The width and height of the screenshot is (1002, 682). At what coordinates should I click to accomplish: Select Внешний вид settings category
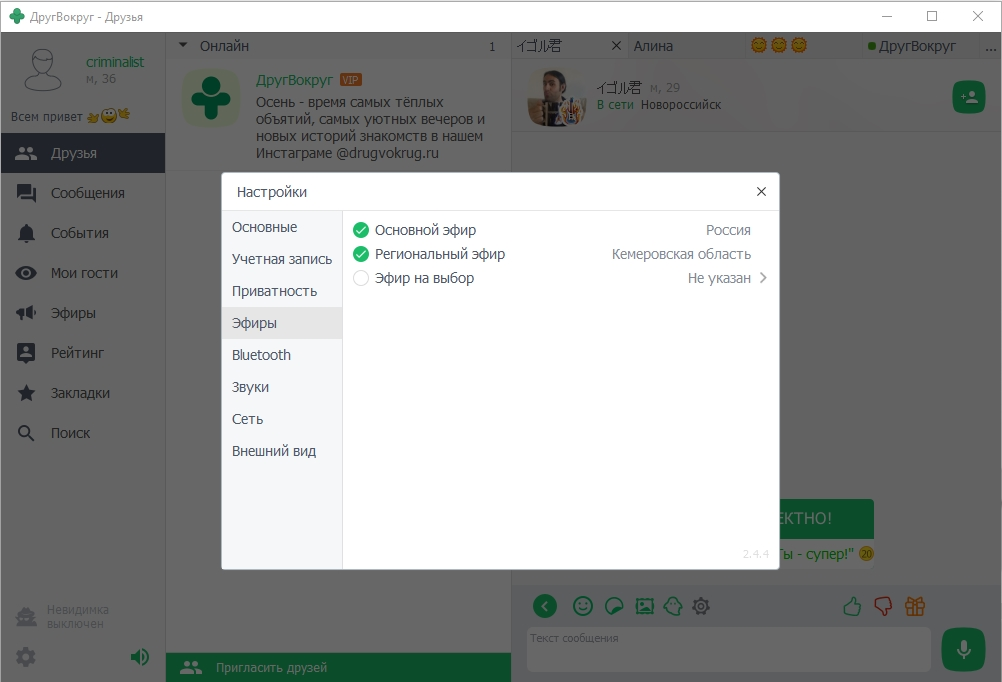tap(282, 451)
